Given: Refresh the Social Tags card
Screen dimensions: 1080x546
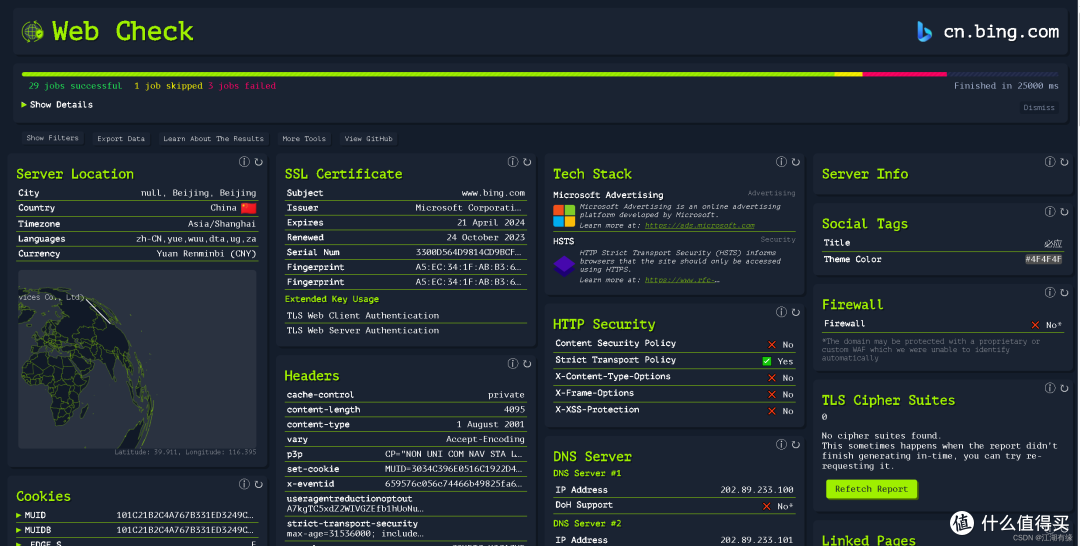Looking at the screenshot, I should point(1064,211).
